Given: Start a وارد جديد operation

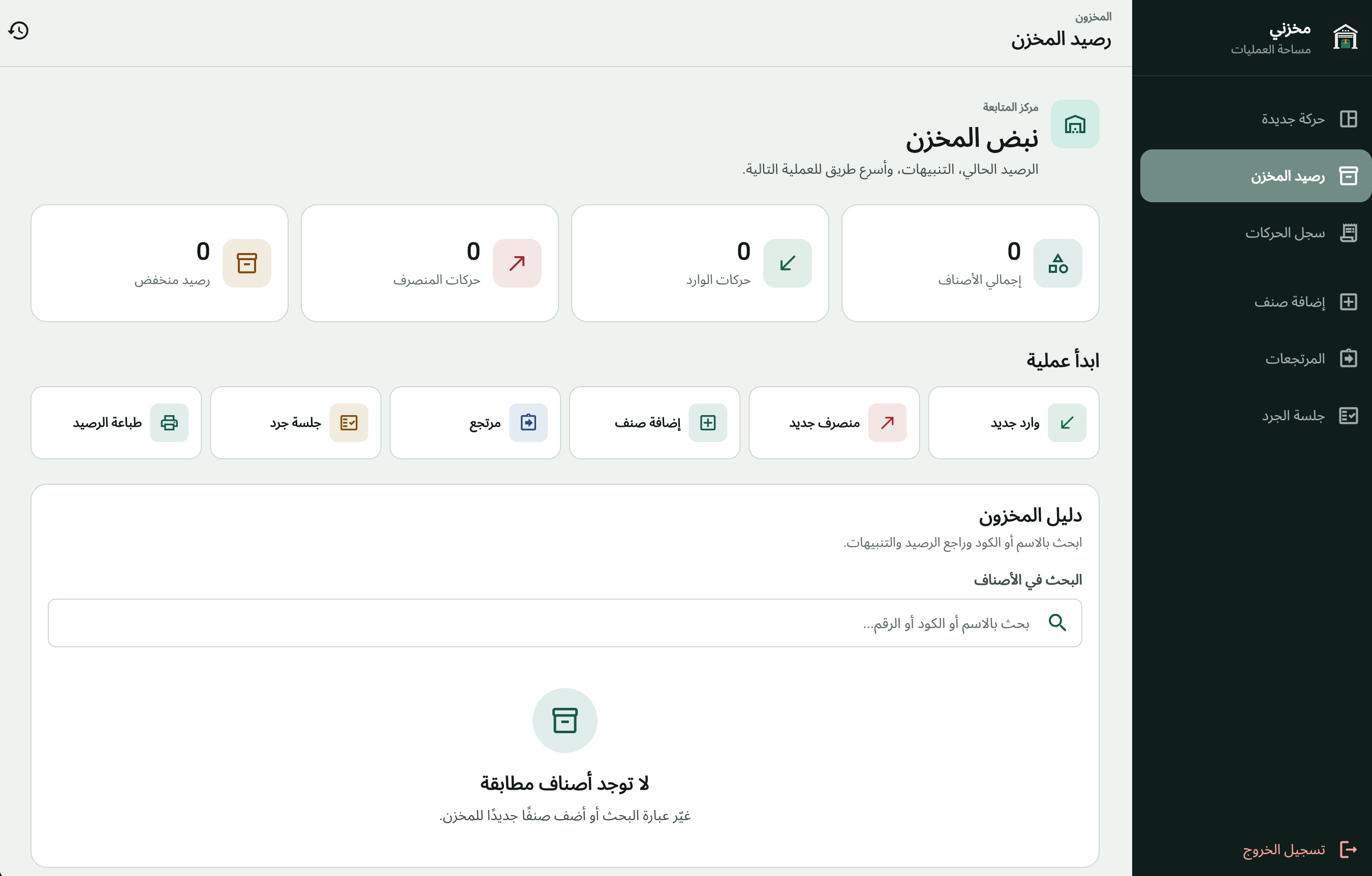Looking at the screenshot, I should coord(1013,423).
